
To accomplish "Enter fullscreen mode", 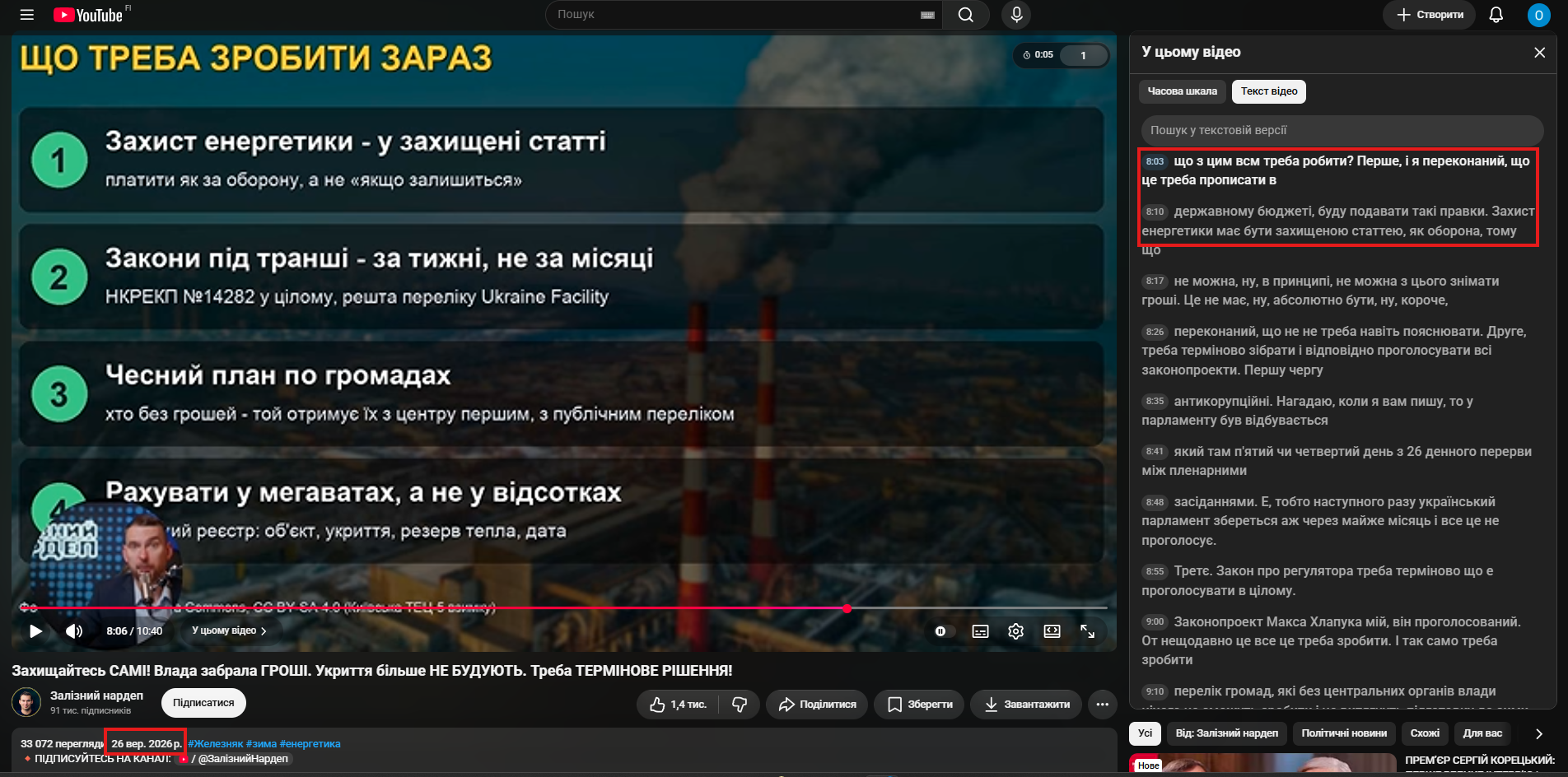I will 1087,631.
